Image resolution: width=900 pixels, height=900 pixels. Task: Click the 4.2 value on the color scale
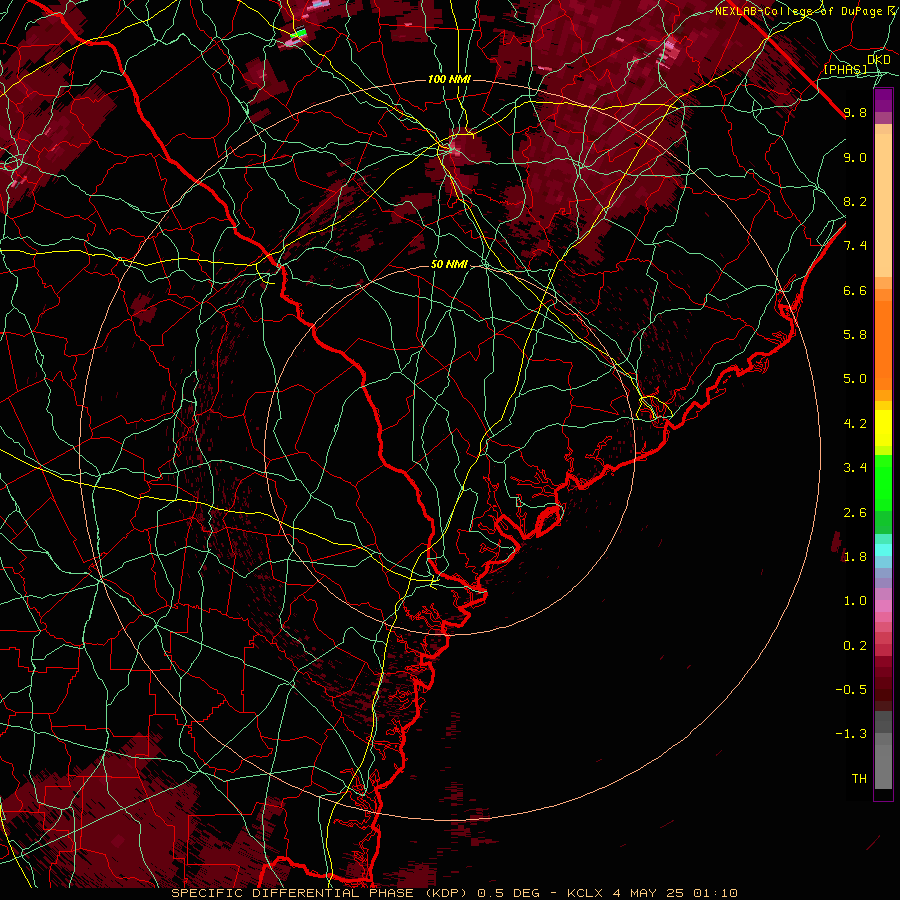[855, 424]
